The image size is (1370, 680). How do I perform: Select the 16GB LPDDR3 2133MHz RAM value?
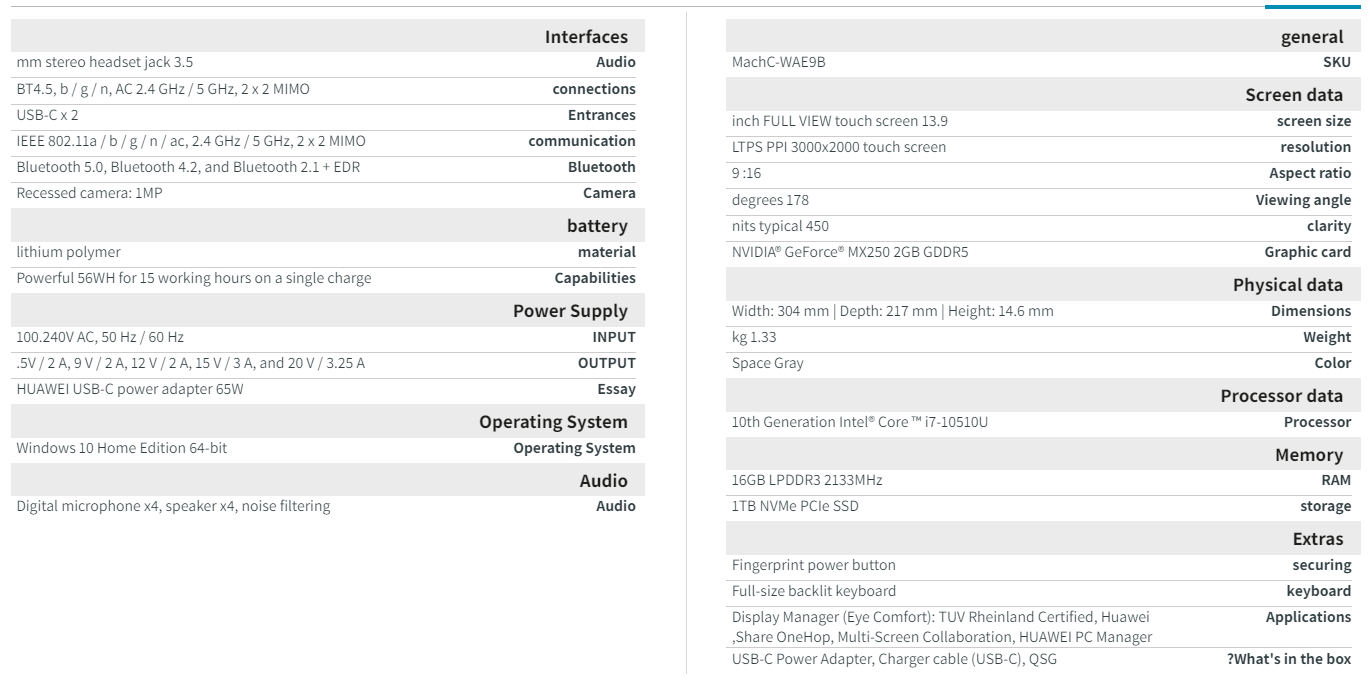[x=807, y=480]
